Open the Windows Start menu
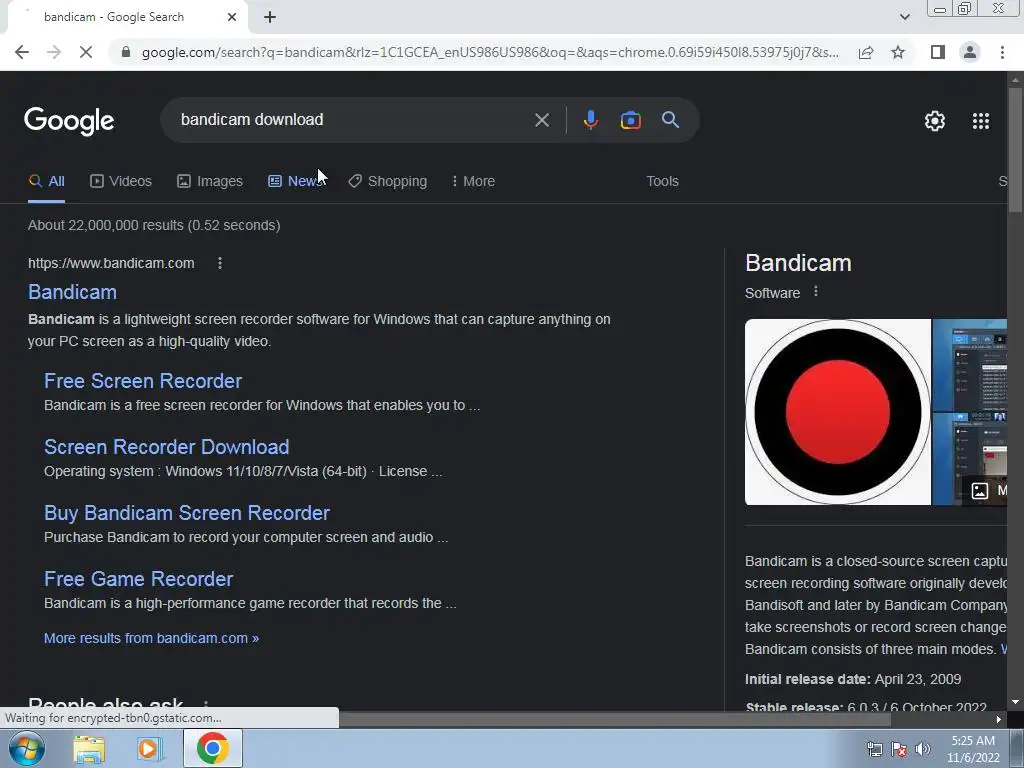Image resolution: width=1024 pixels, height=768 pixels. click(27, 748)
